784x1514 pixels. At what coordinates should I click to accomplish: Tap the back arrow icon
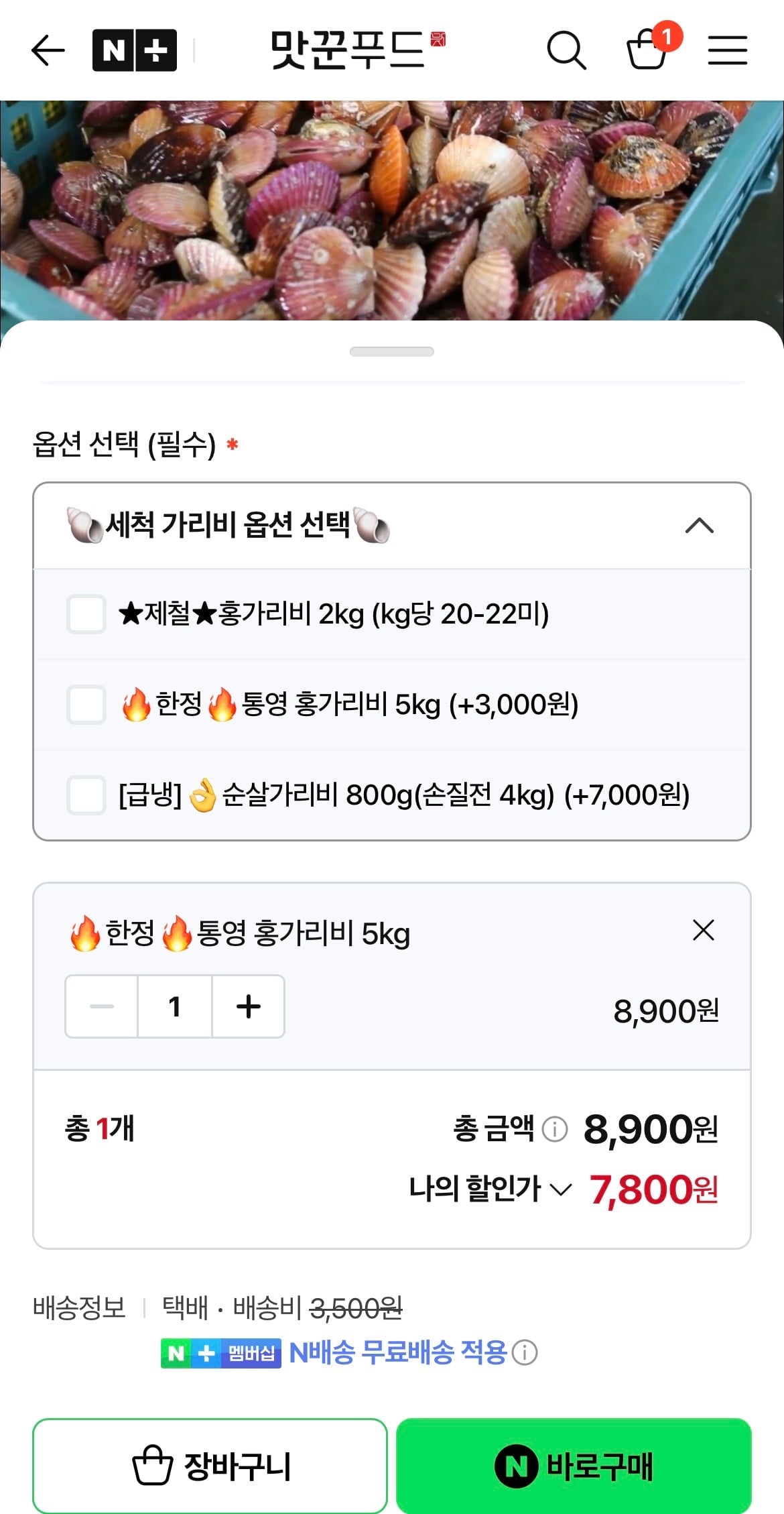point(48,50)
